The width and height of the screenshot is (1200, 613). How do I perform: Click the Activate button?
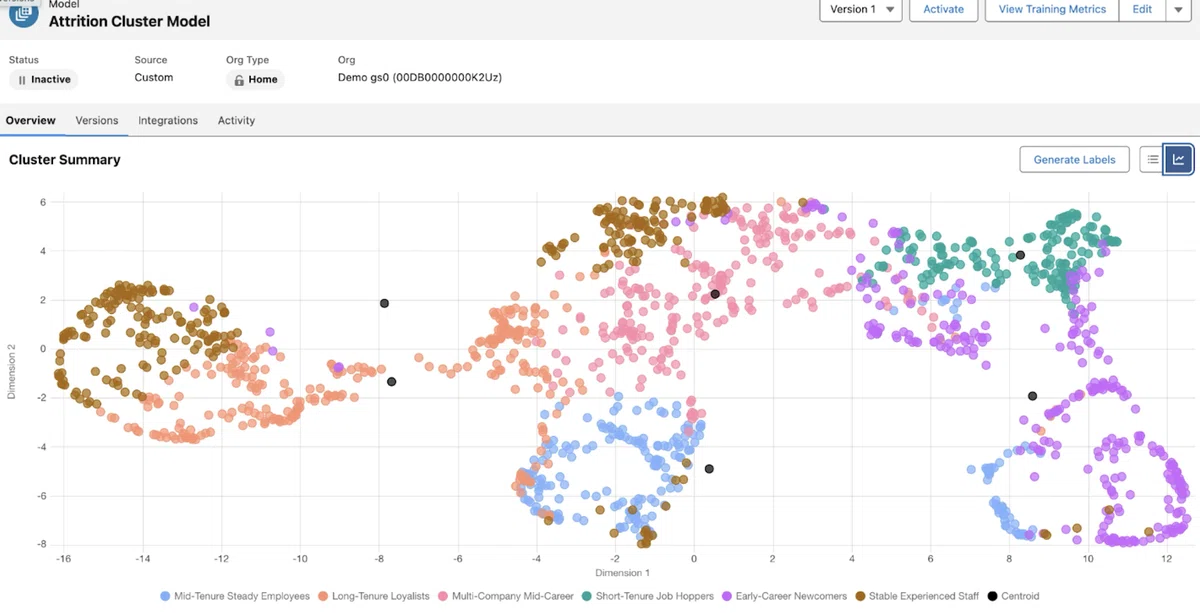(943, 9)
